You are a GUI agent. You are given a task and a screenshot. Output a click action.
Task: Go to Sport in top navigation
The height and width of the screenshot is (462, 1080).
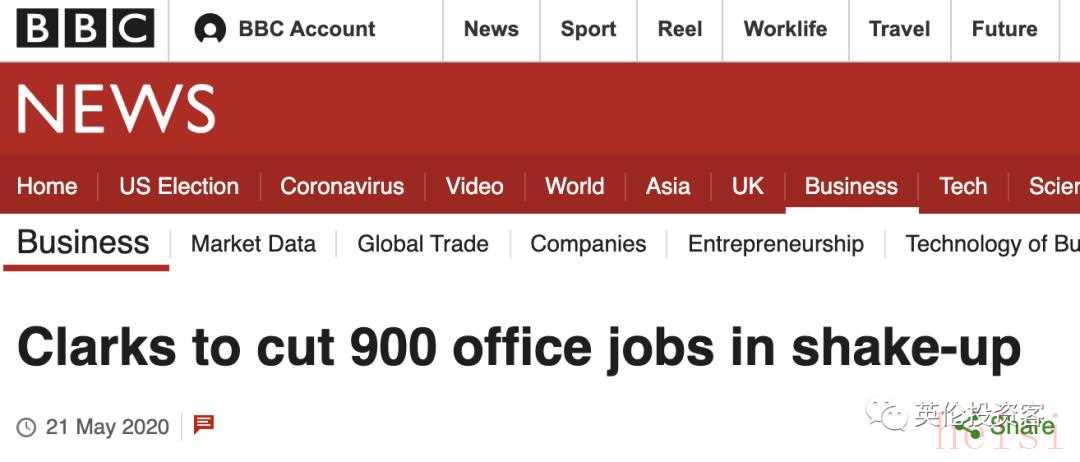pos(588,29)
